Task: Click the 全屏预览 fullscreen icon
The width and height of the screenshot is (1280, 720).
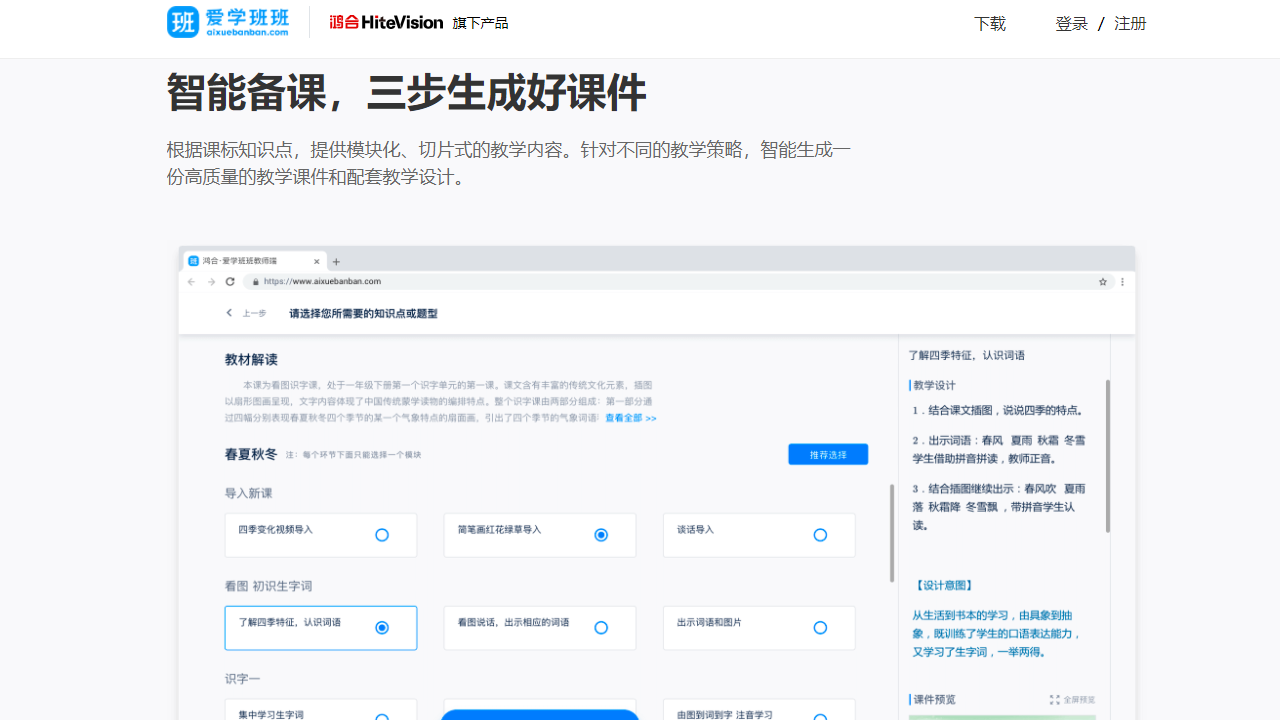Action: [1053, 700]
